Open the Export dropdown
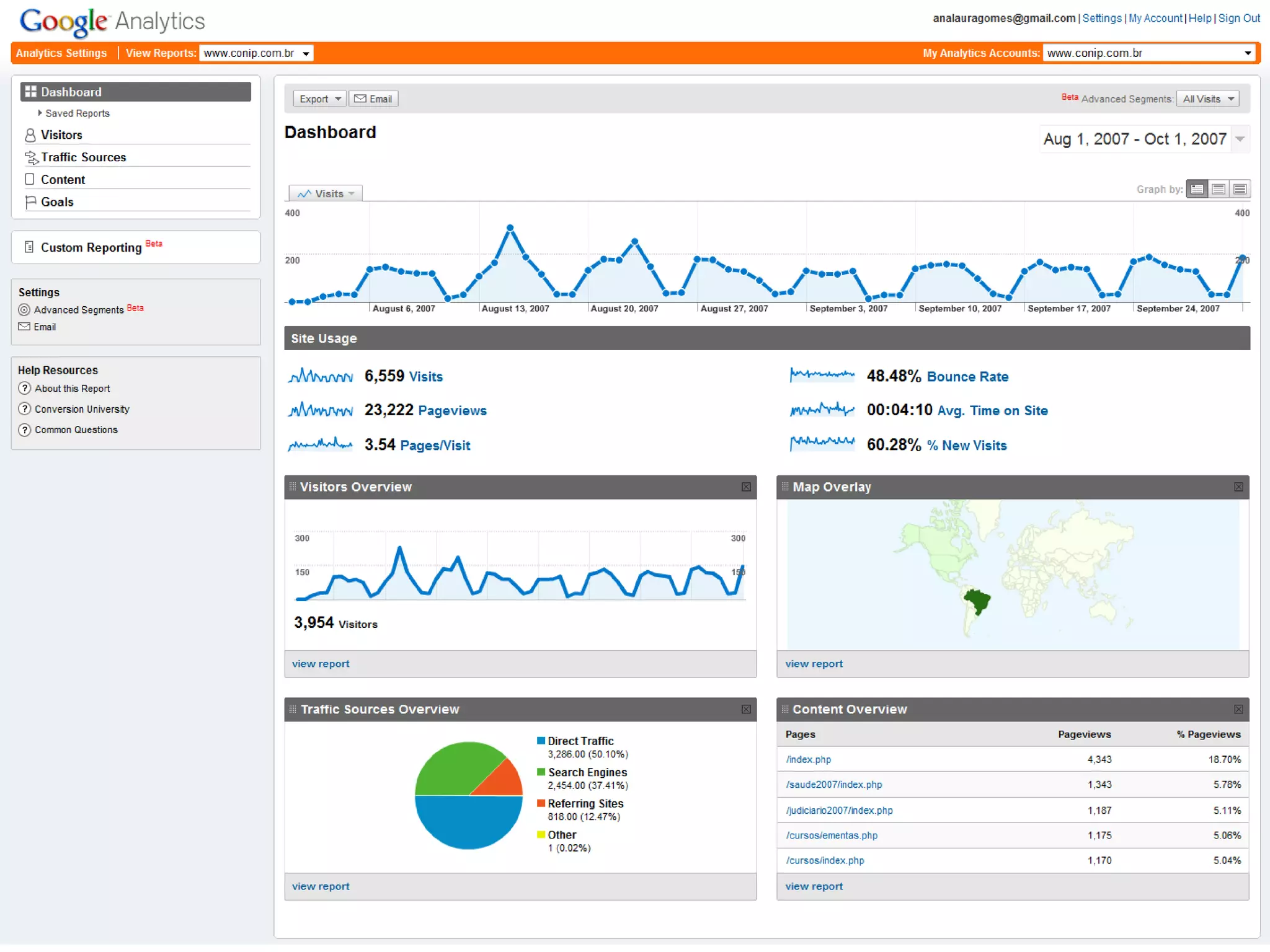The height and width of the screenshot is (952, 1270). pos(319,99)
